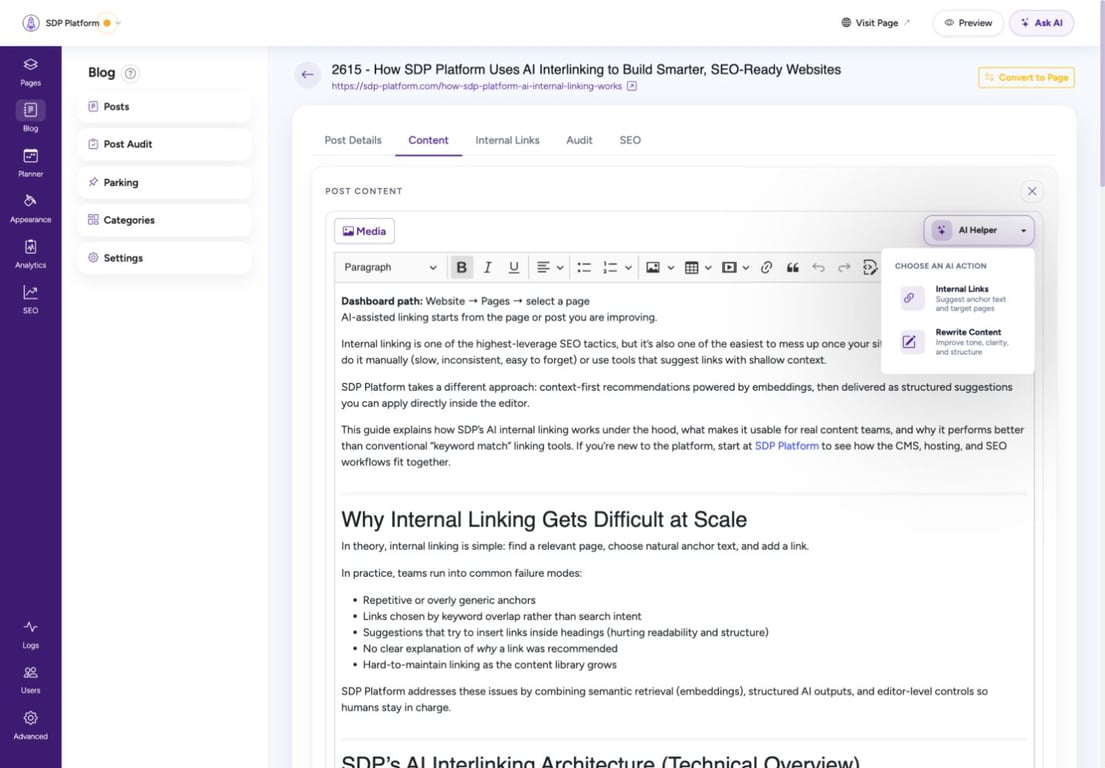Open the Blog section in sidebar
Viewport: 1105px width, 768px height.
30,117
